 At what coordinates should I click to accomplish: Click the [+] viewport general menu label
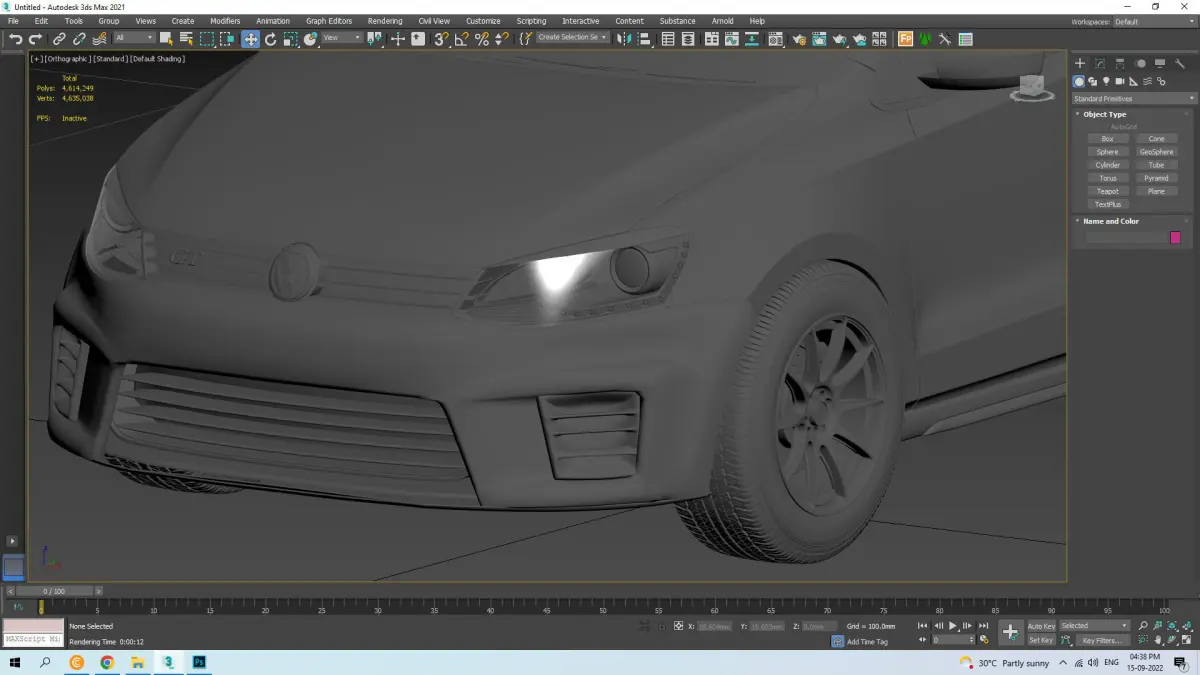(36, 59)
